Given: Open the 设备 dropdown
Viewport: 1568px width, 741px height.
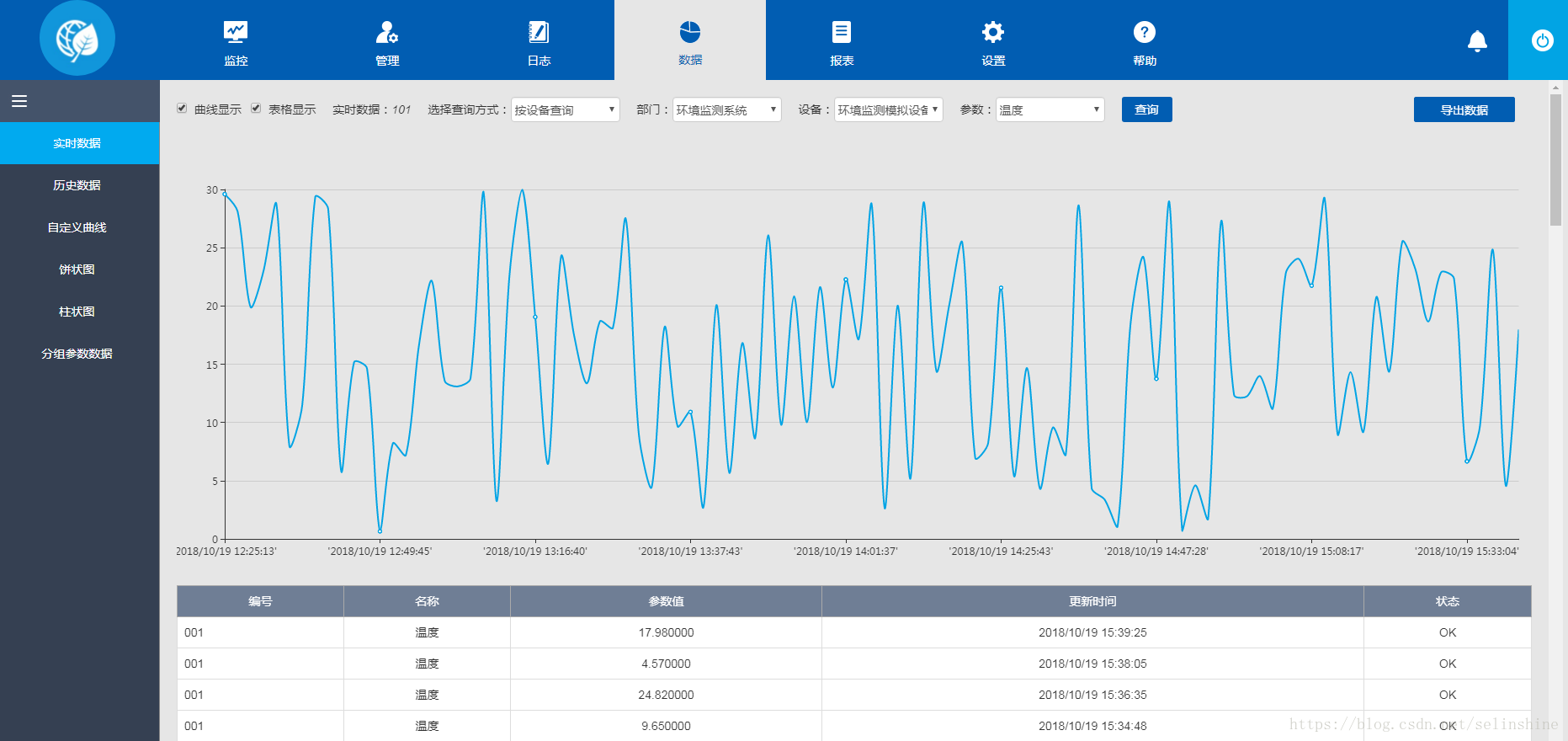Looking at the screenshot, I should tap(889, 109).
